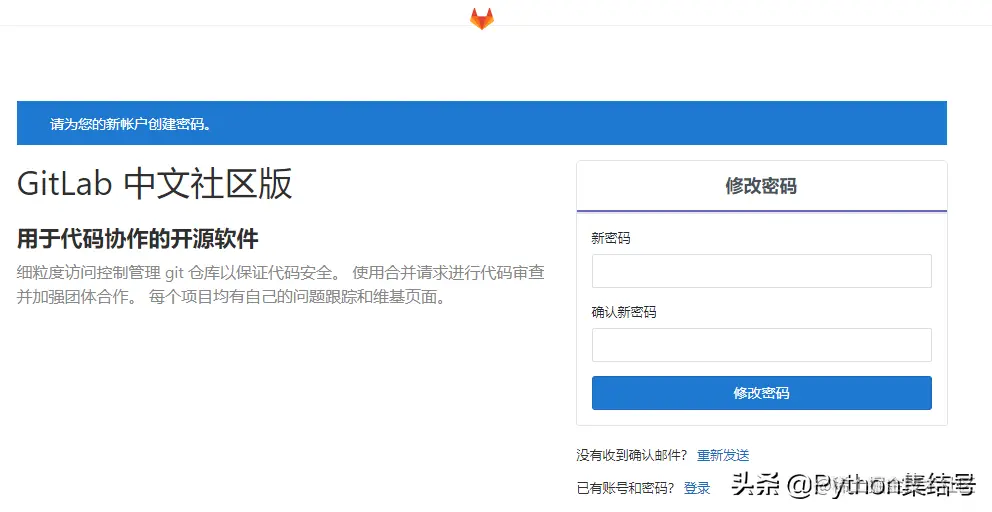This screenshot has width=992, height=512.
Task: Click the GitLab 中文社区版 heading
Action: (x=154, y=184)
